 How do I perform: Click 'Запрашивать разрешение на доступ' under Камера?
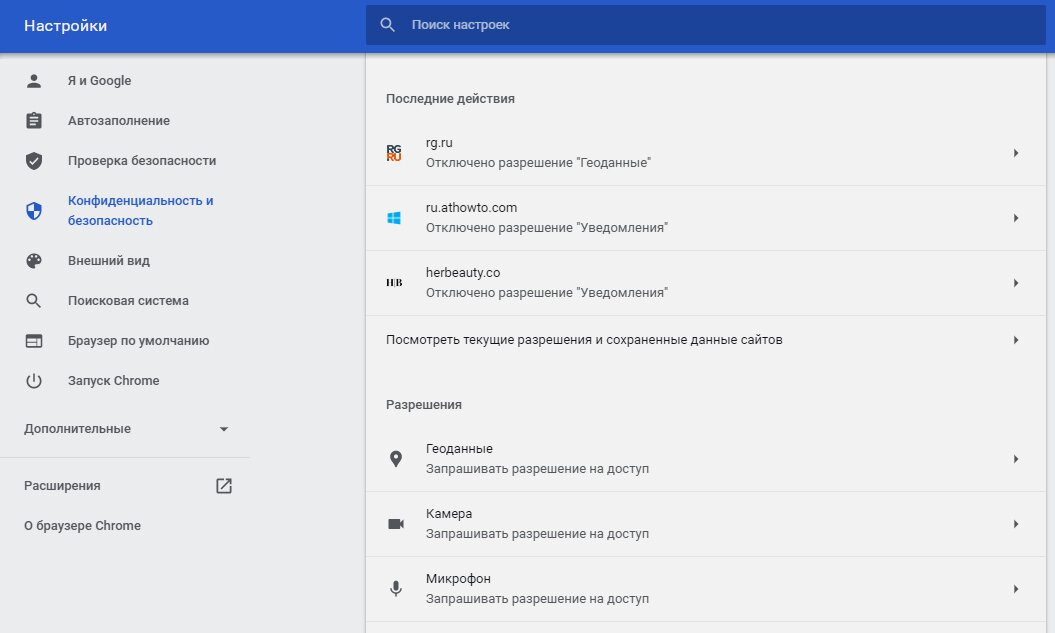click(538, 534)
